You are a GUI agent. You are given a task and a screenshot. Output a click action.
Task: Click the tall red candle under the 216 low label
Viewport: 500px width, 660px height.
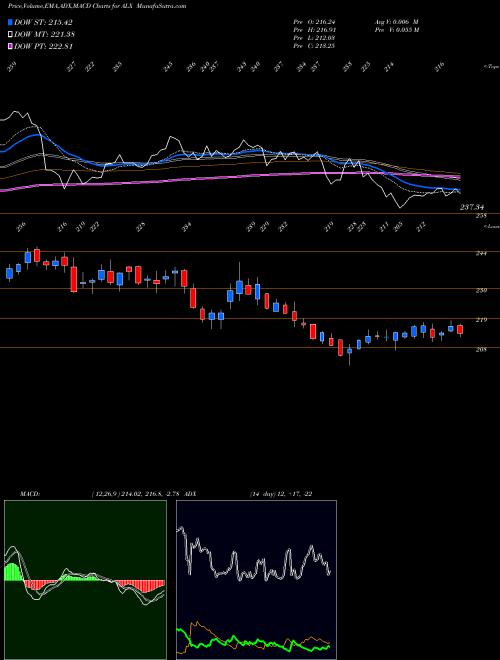(74, 279)
